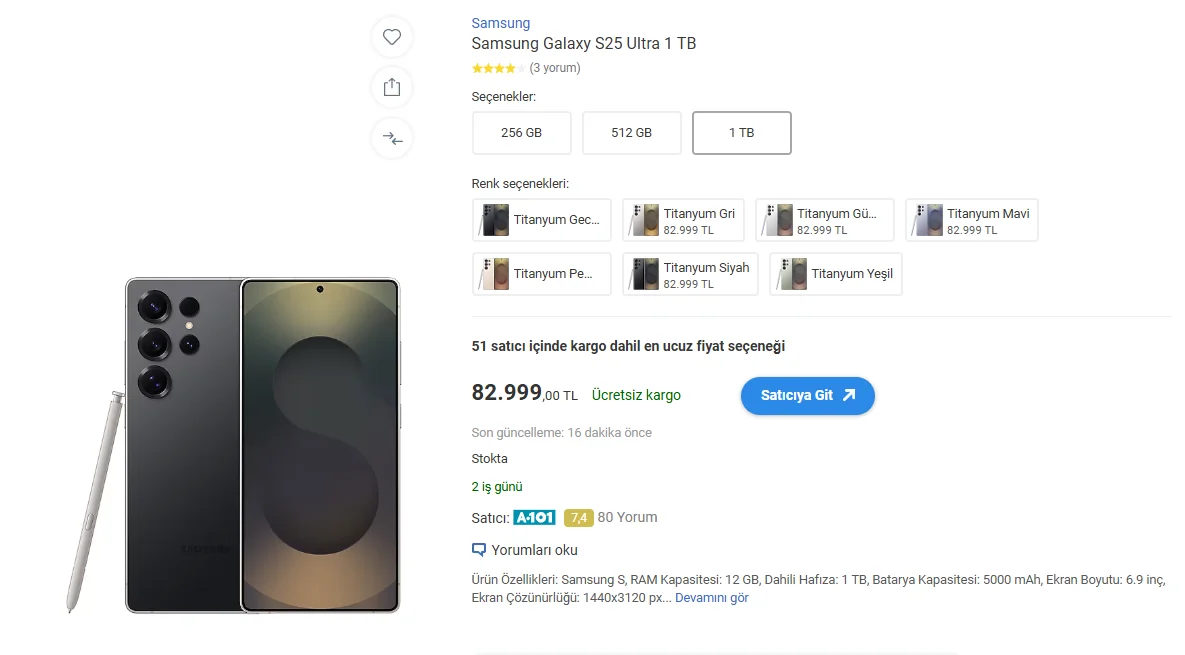Select 512 GB storage option

[x=631, y=133]
